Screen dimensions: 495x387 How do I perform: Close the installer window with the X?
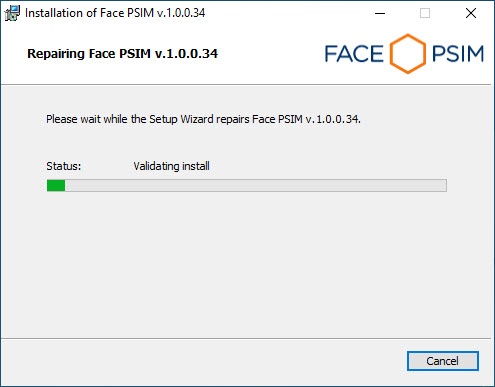(471, 13)
